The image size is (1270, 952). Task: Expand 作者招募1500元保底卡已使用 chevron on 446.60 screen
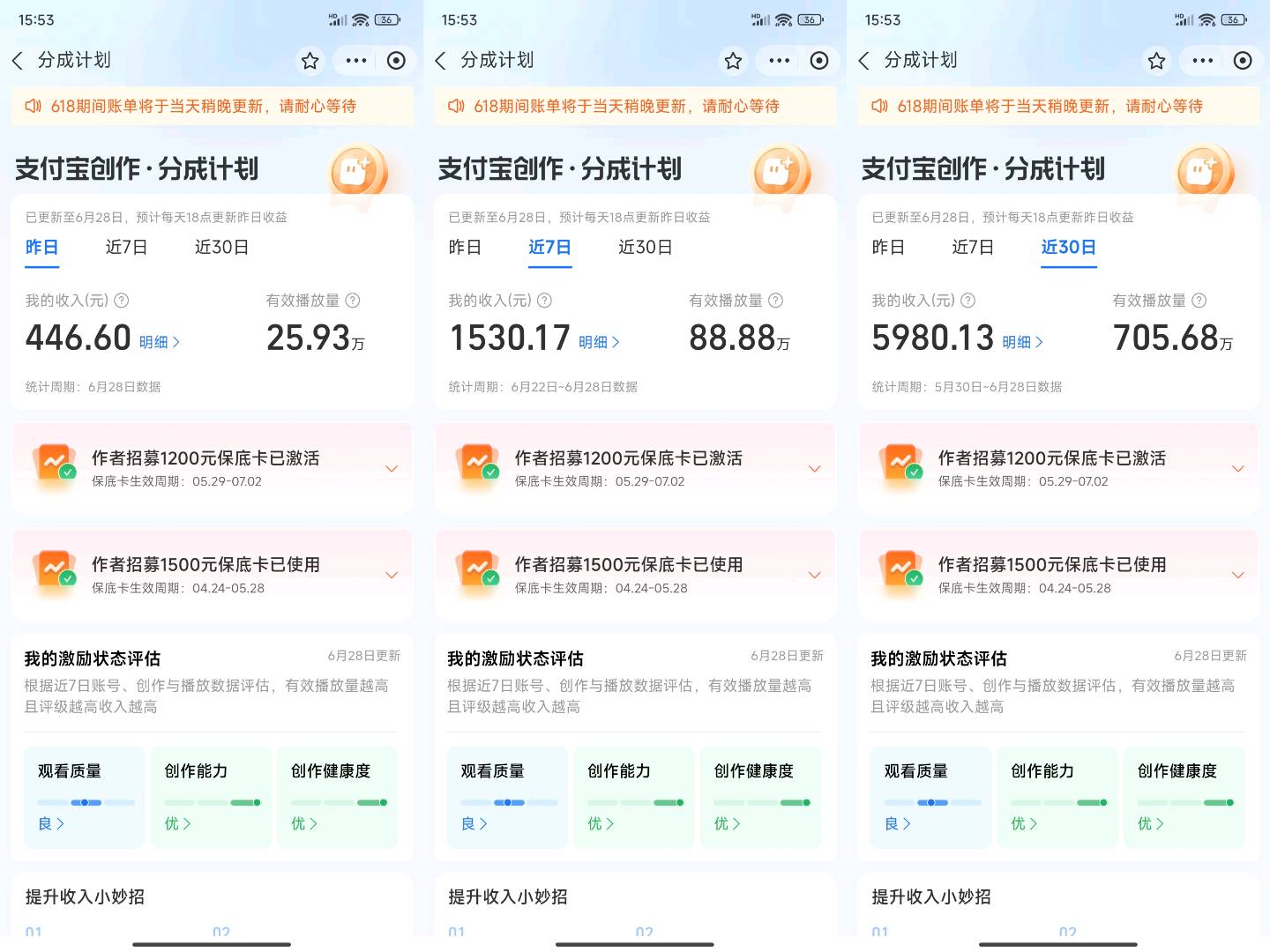392,576
